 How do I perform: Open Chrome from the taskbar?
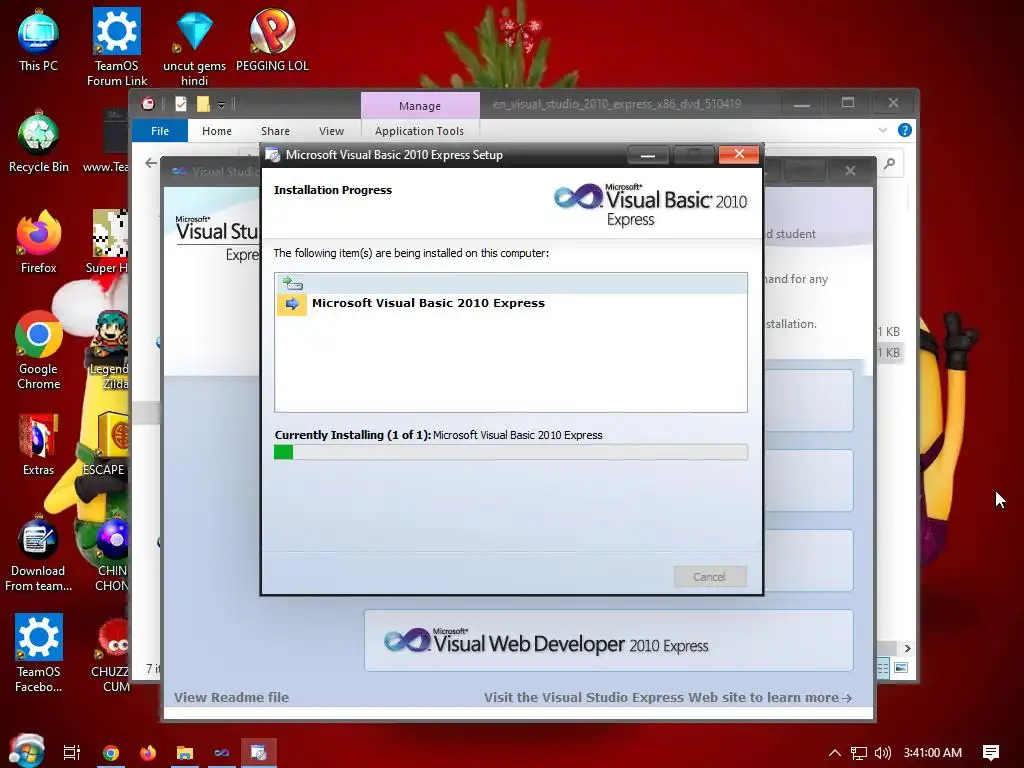(x=111, y=753)
